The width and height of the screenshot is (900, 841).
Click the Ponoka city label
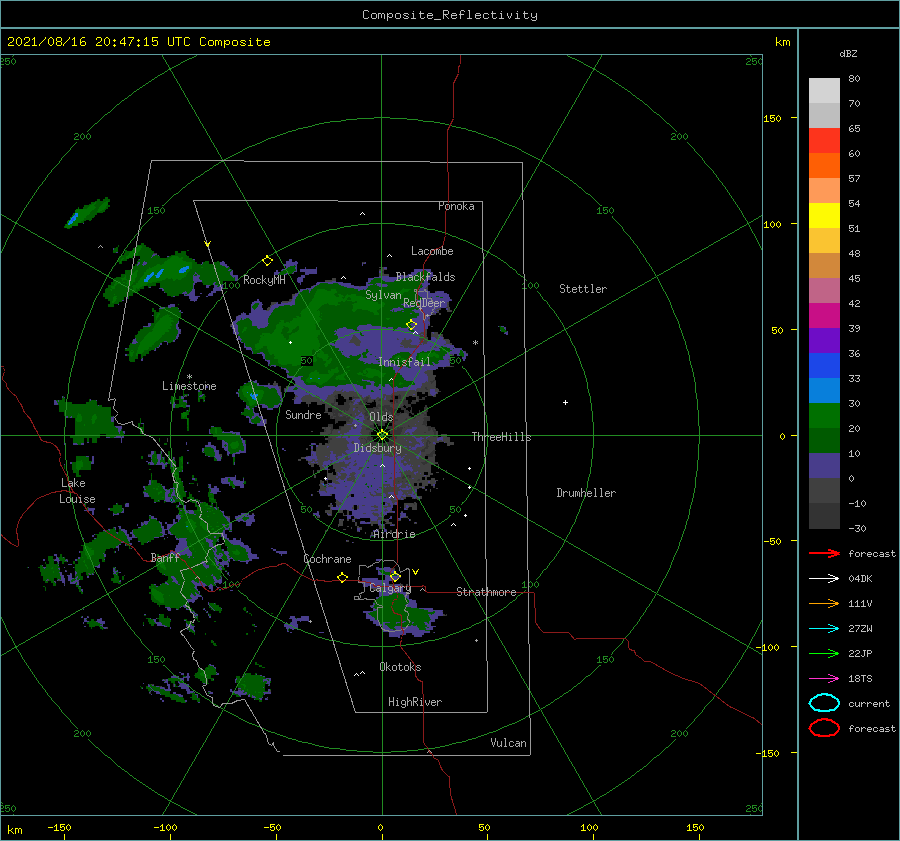pos(456,206)
